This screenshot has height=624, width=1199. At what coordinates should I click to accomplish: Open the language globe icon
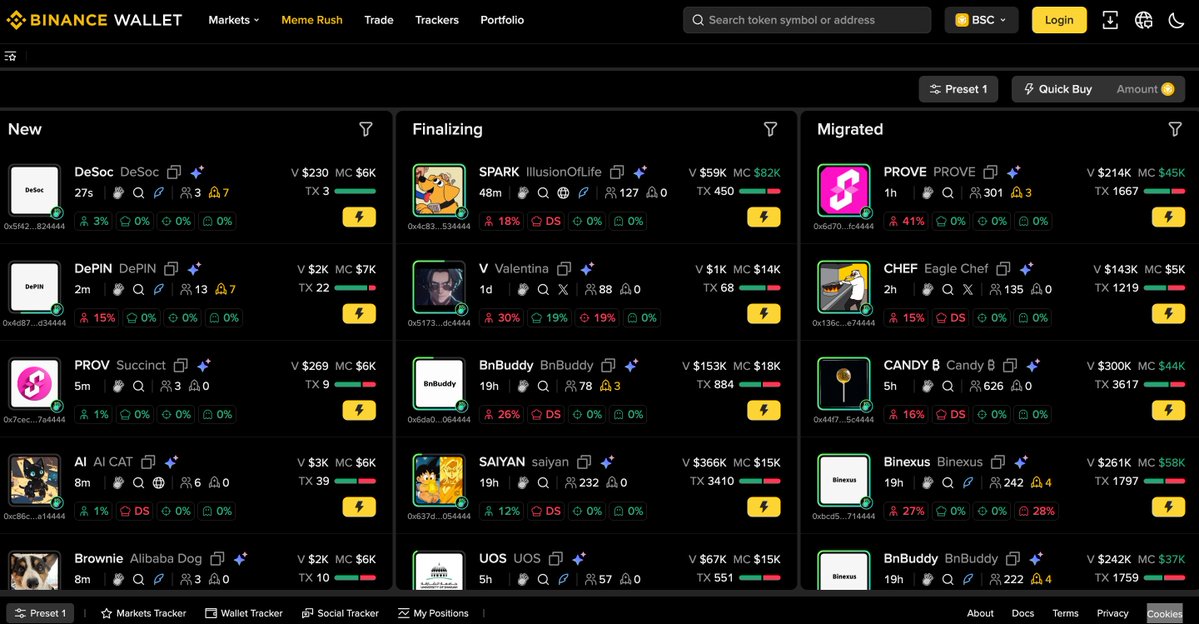click(1143, 21)
